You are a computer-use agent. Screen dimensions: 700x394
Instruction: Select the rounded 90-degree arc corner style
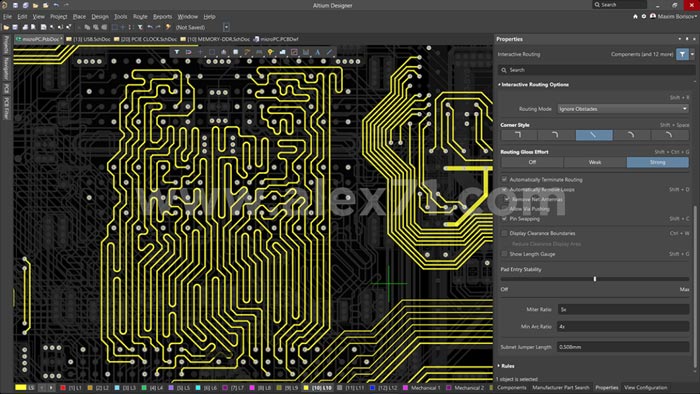point(556,135)
